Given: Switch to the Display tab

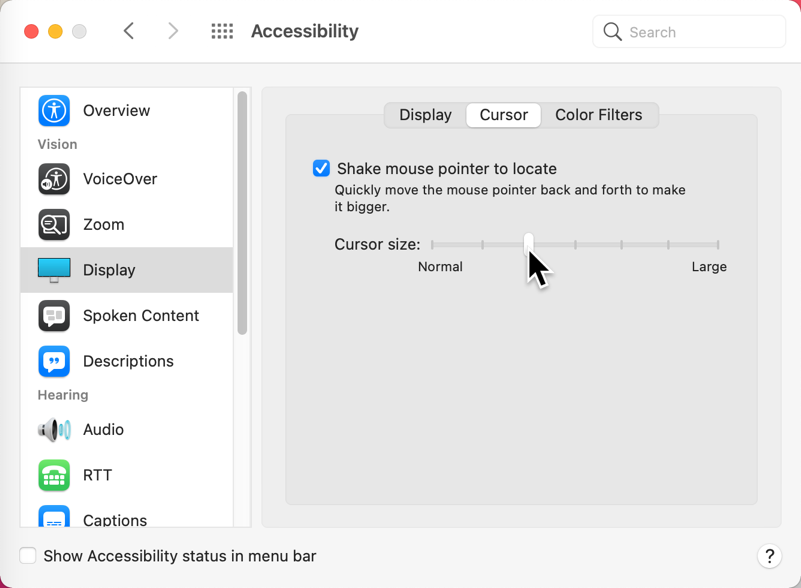Looking at the screenshot, I should click(425, 115).
